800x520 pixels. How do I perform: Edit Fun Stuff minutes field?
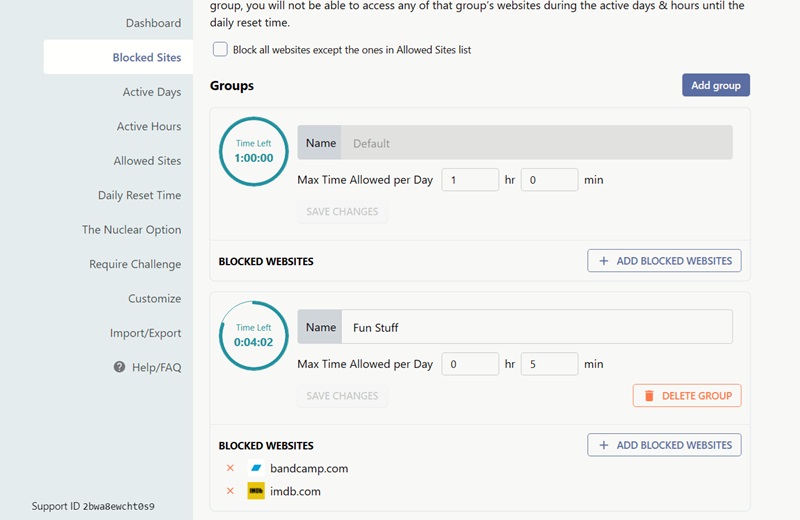(x=549, y=364)
